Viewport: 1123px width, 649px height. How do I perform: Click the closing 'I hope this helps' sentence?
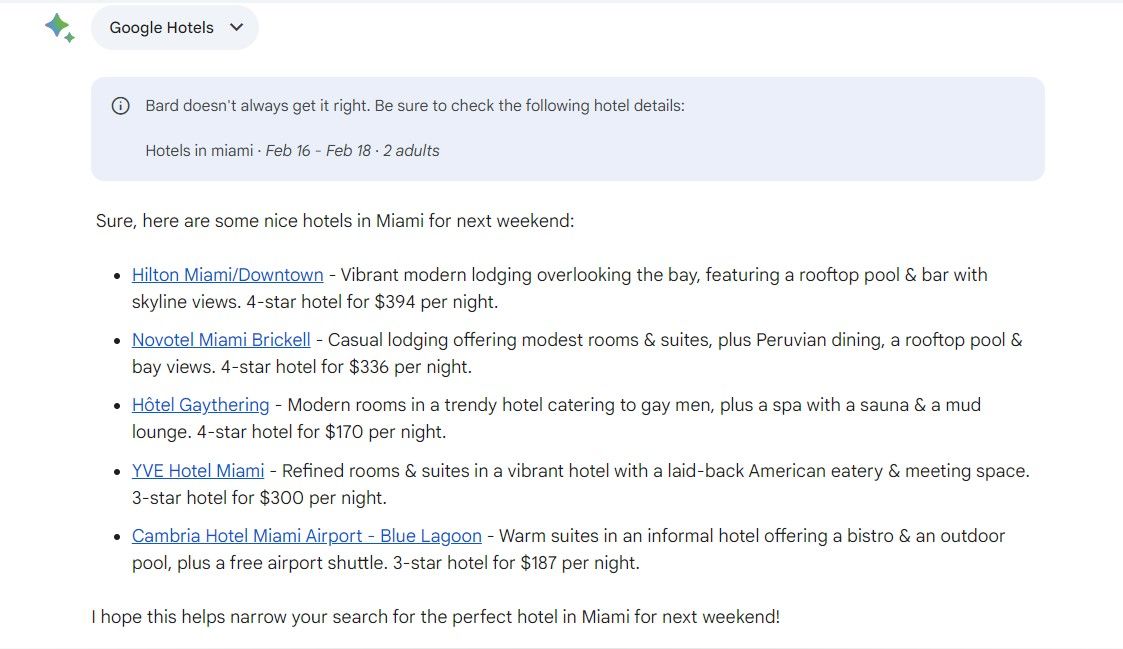pos(435,617)
